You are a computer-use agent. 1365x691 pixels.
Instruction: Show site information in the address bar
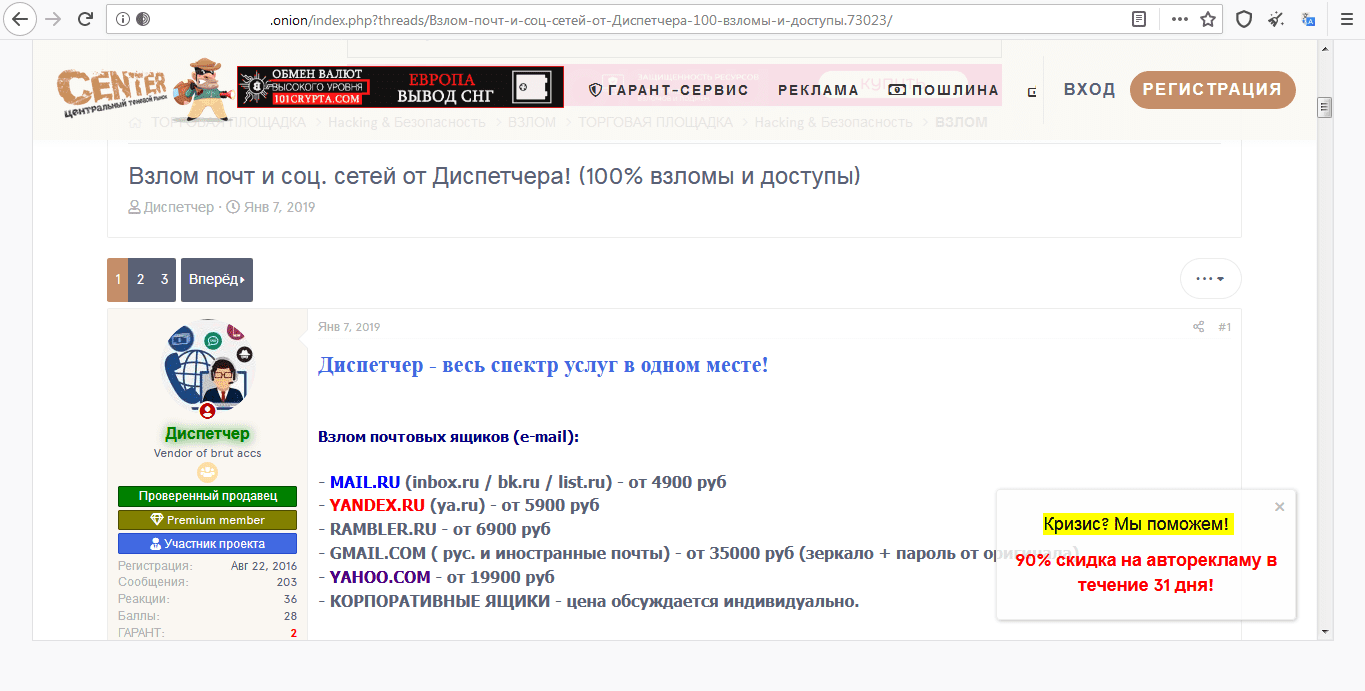(x=122, y=19)
